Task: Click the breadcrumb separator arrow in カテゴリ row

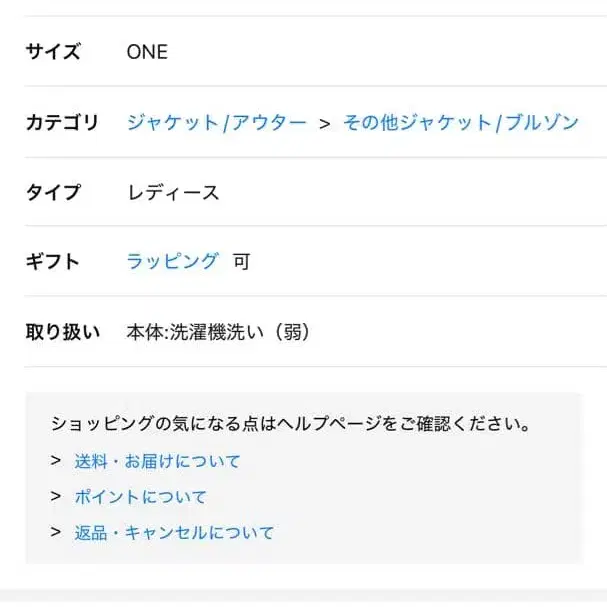Action: coord(324,124)
